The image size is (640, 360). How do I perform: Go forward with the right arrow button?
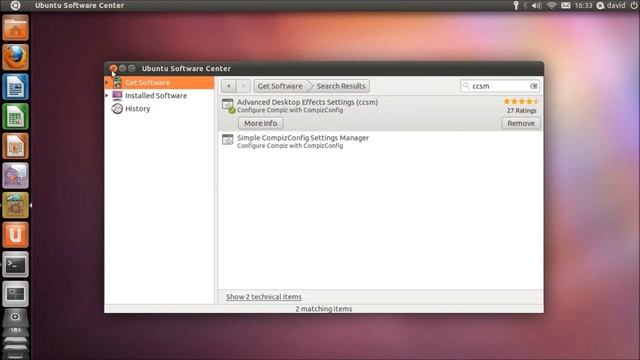click(x=243, y=86)
